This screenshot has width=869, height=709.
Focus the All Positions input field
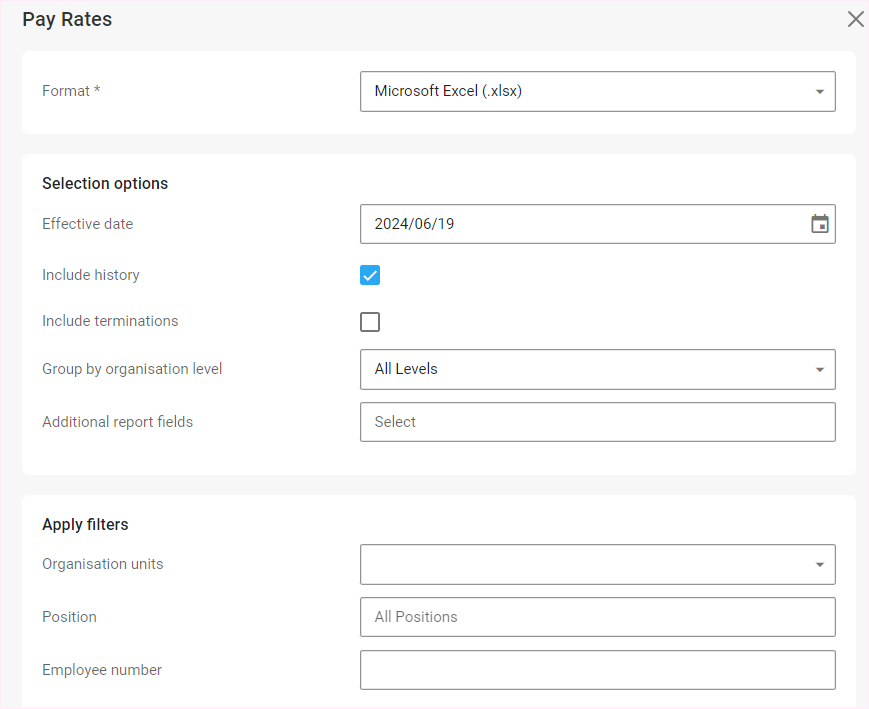coord(597,617)
